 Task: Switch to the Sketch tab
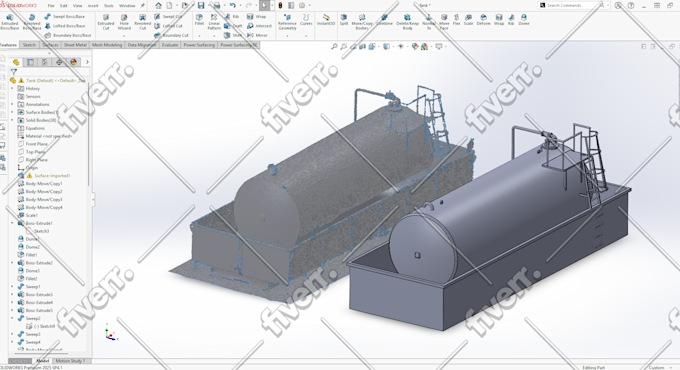[x=29, y=45]
